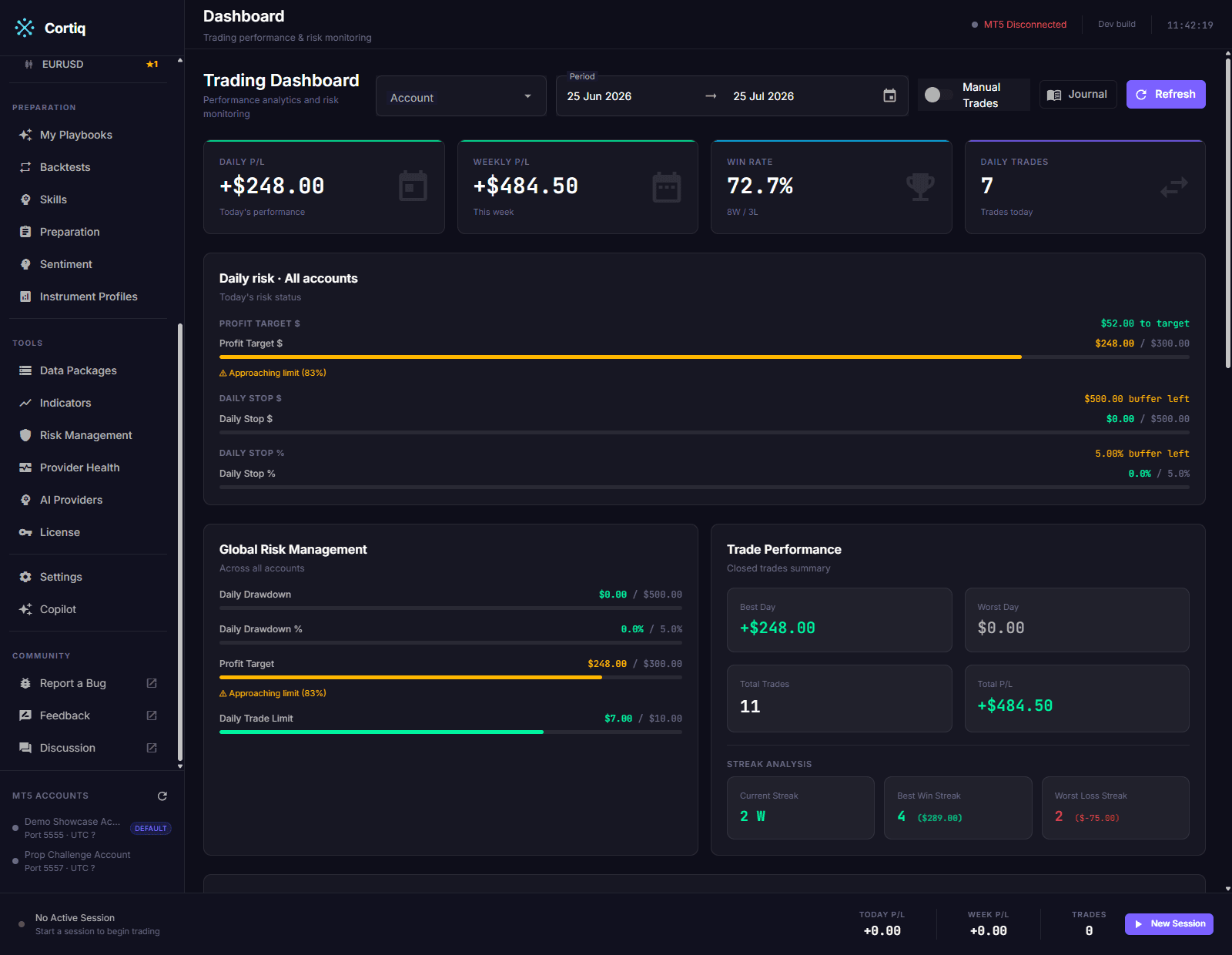
Task: Open the Sentiment head icon
Action: point(25,264)
